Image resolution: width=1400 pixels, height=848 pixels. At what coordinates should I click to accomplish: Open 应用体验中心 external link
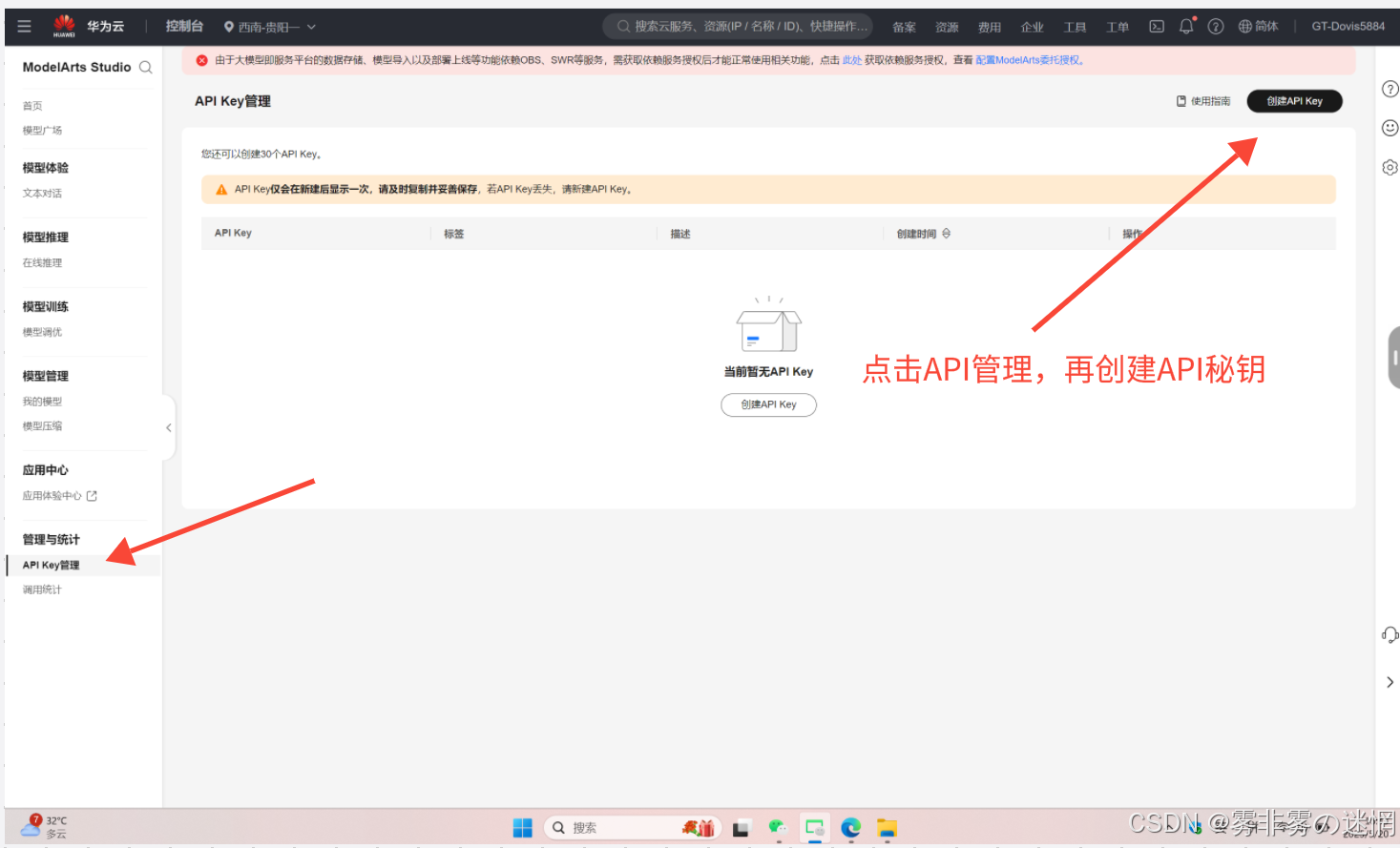click(x=60, y=496)
